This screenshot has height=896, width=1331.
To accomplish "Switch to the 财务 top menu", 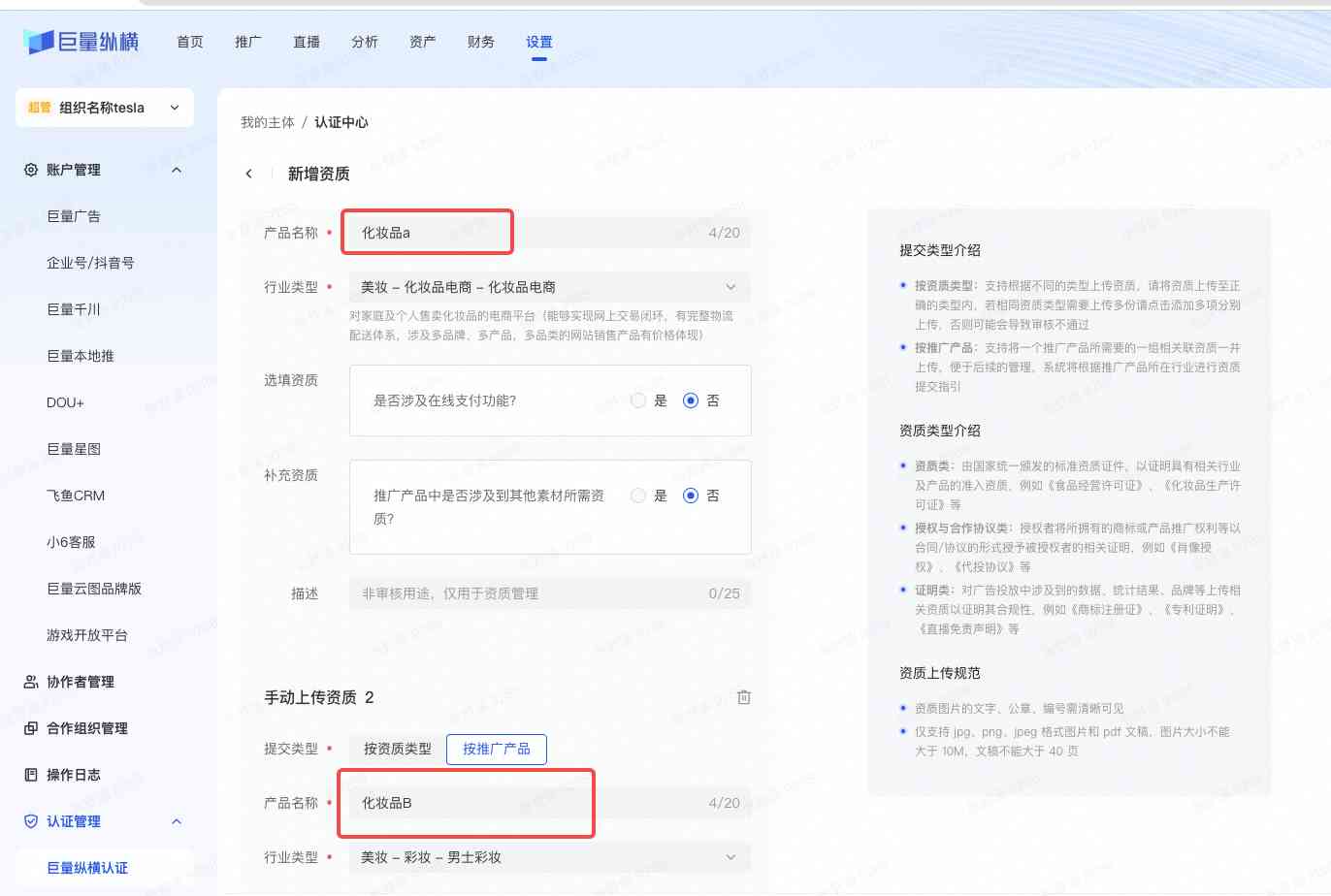I will click(481, 42).
